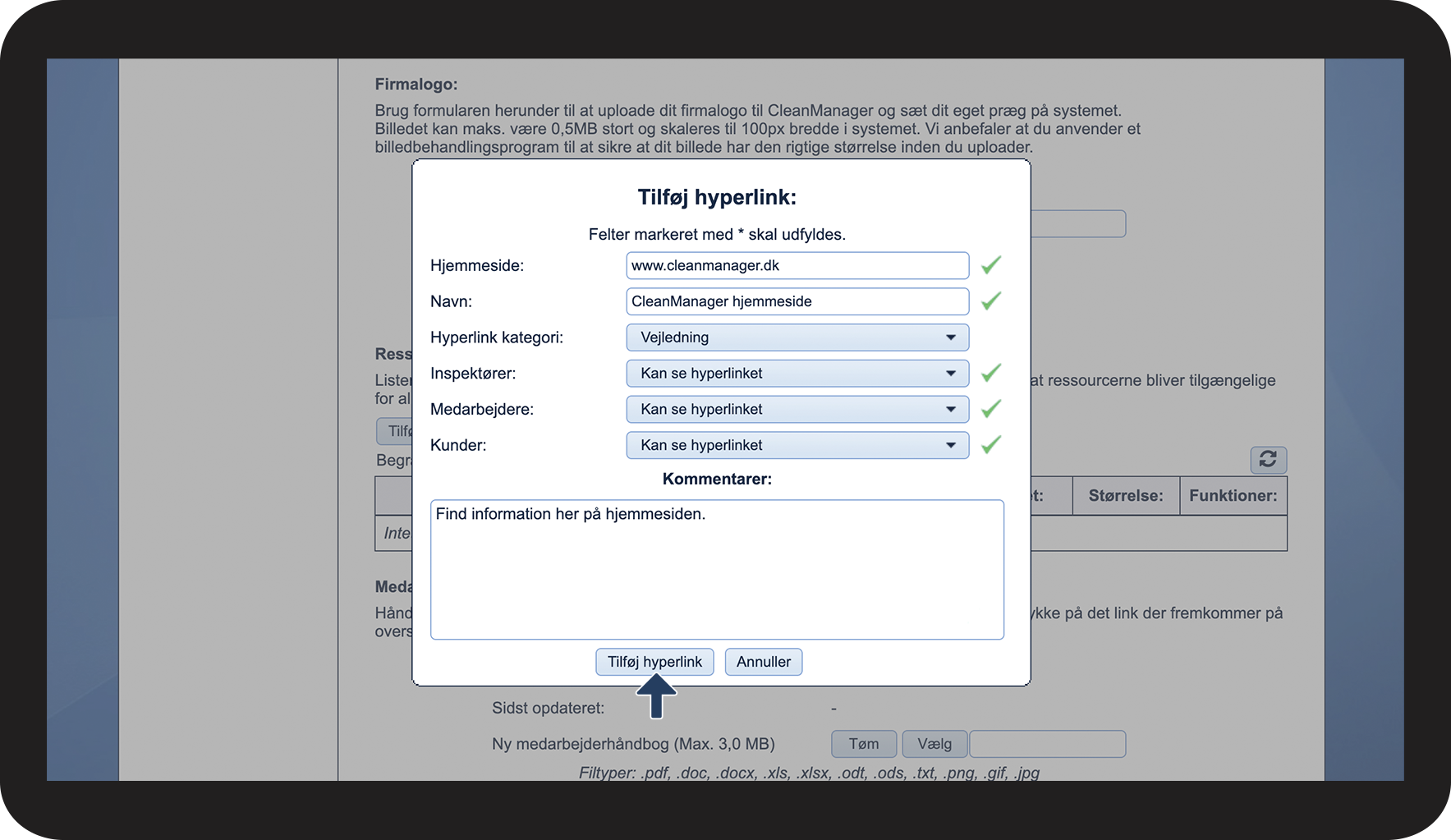
Task: Click the dialog title 'Tilføj hyperlink:'
Action: pos(717,197)
